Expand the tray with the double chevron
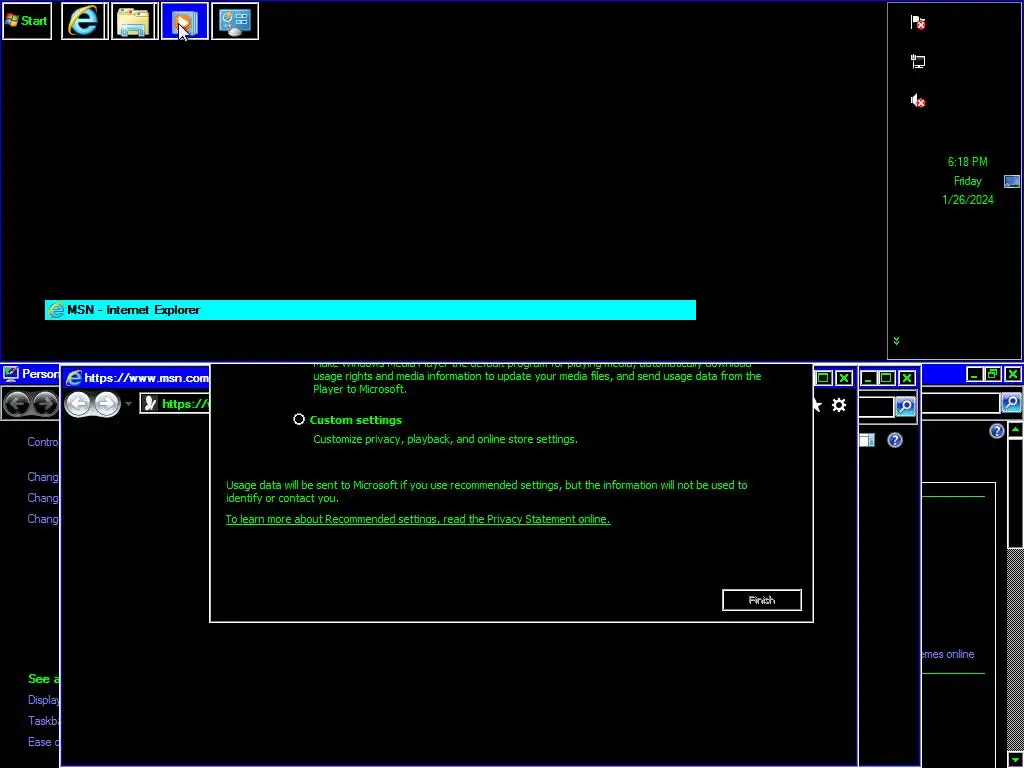 (896, 341)
